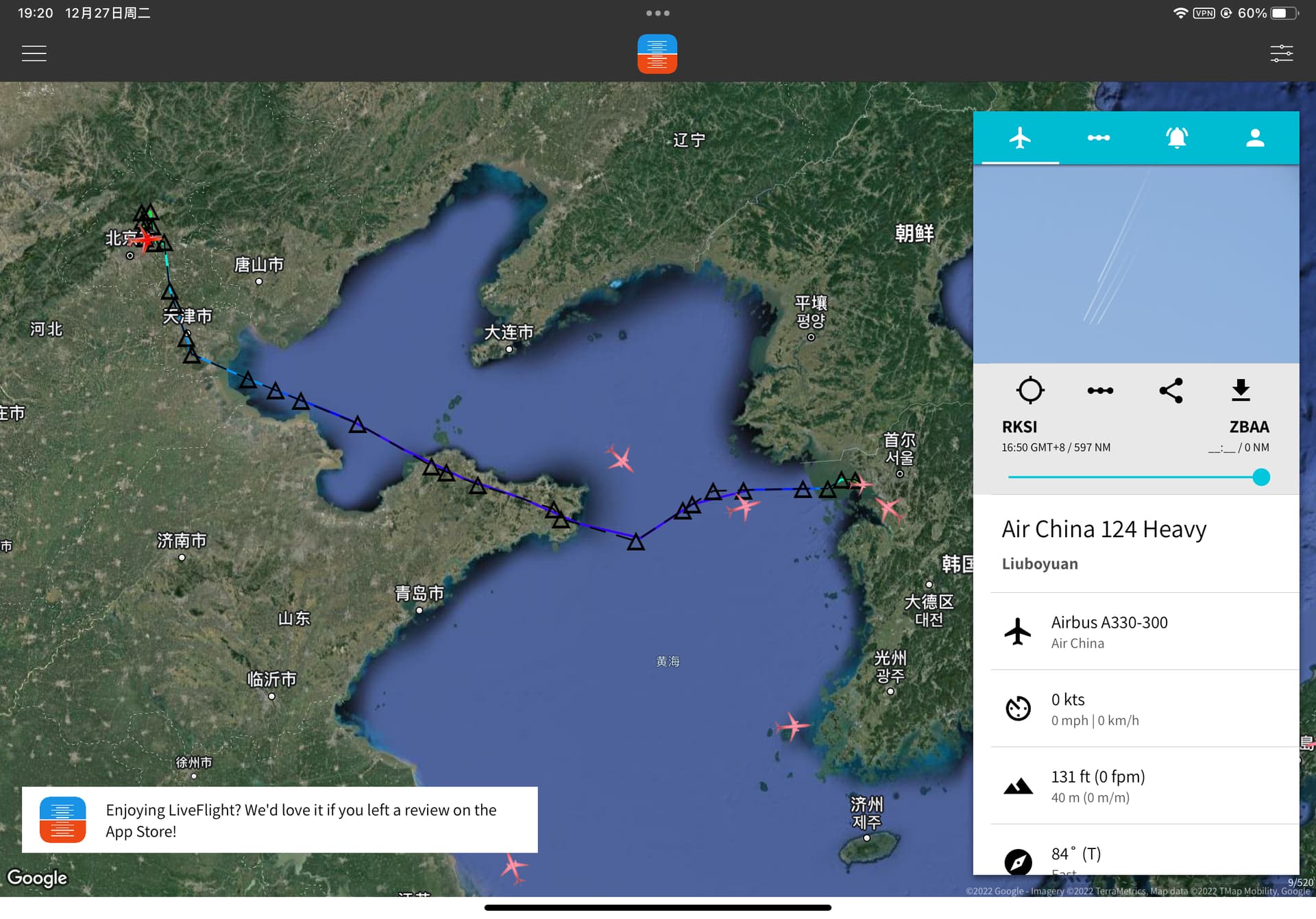Switch to the airplane info tab
Screen dimensions: 1316x919
[x=1020, y=138]
